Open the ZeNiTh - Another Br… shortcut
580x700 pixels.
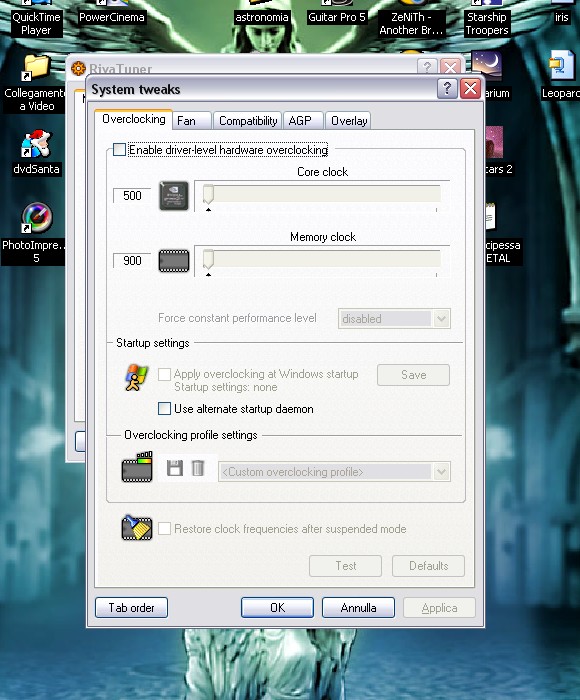[411, 19]
